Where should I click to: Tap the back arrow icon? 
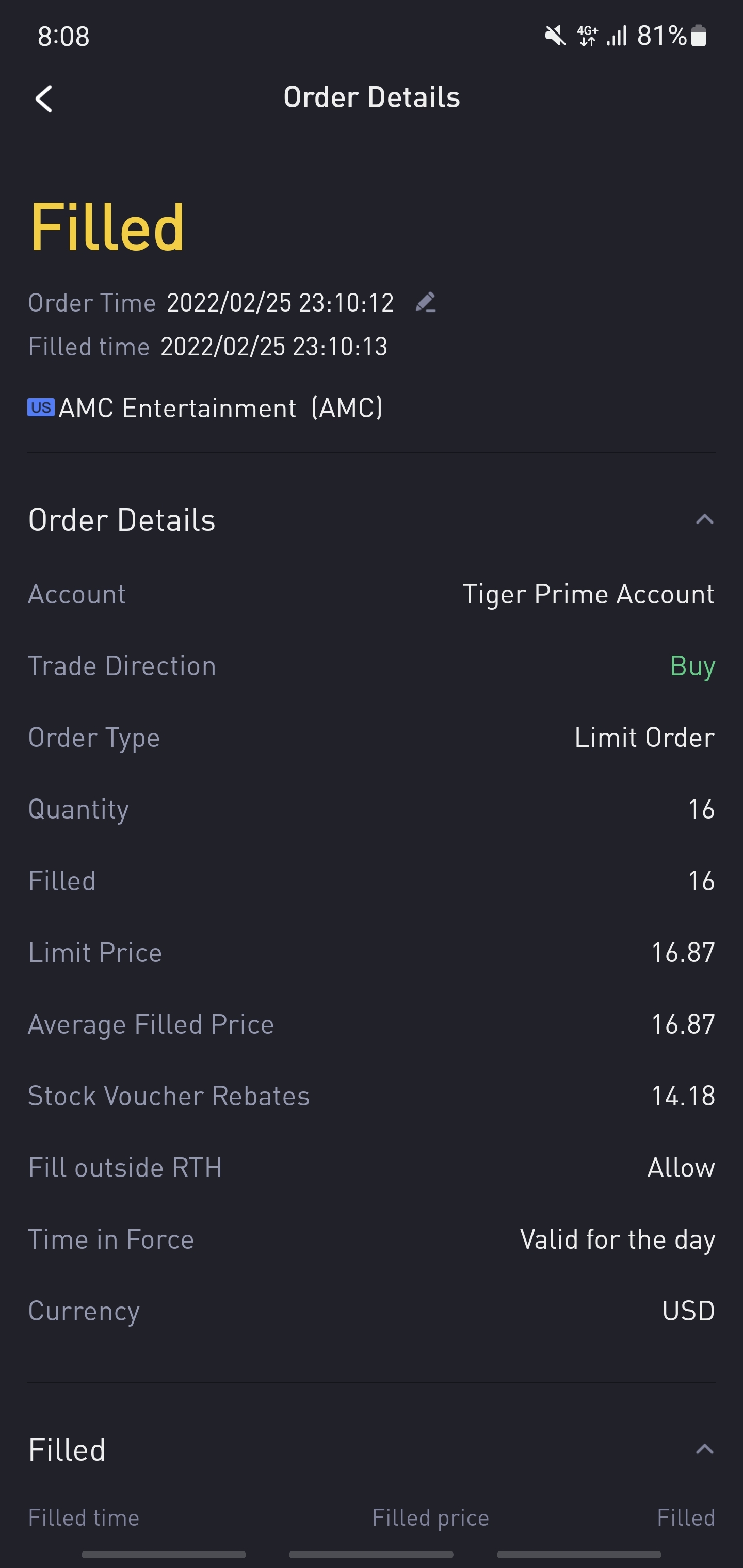click(44, 99)
